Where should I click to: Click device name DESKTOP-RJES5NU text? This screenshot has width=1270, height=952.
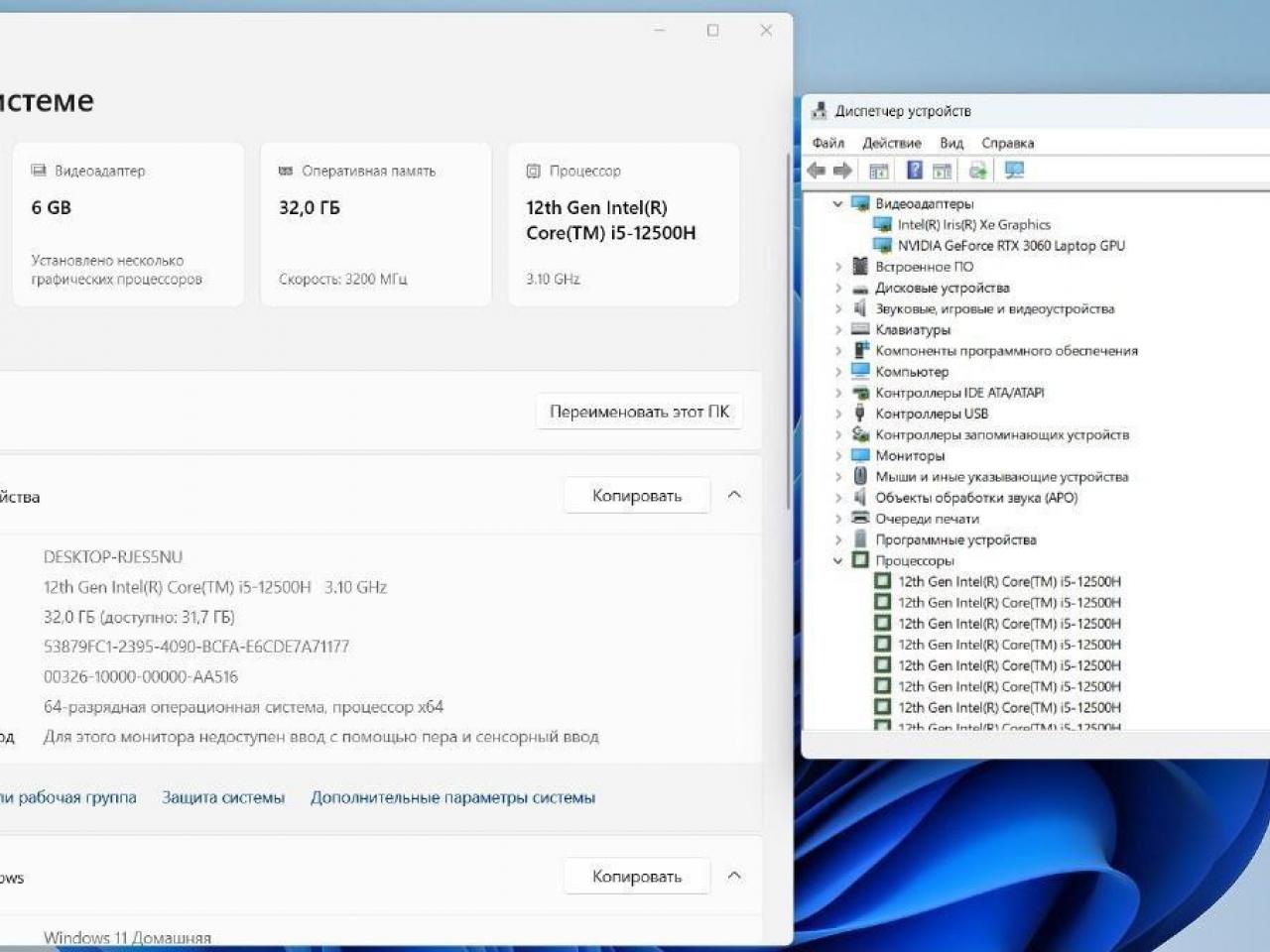coord(113,557)
